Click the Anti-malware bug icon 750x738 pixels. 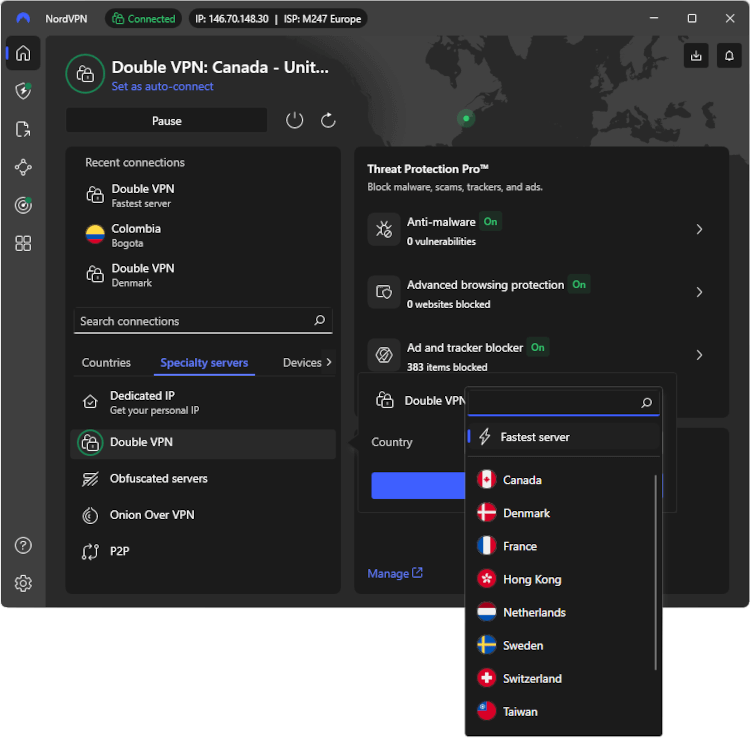pos(384,229)
